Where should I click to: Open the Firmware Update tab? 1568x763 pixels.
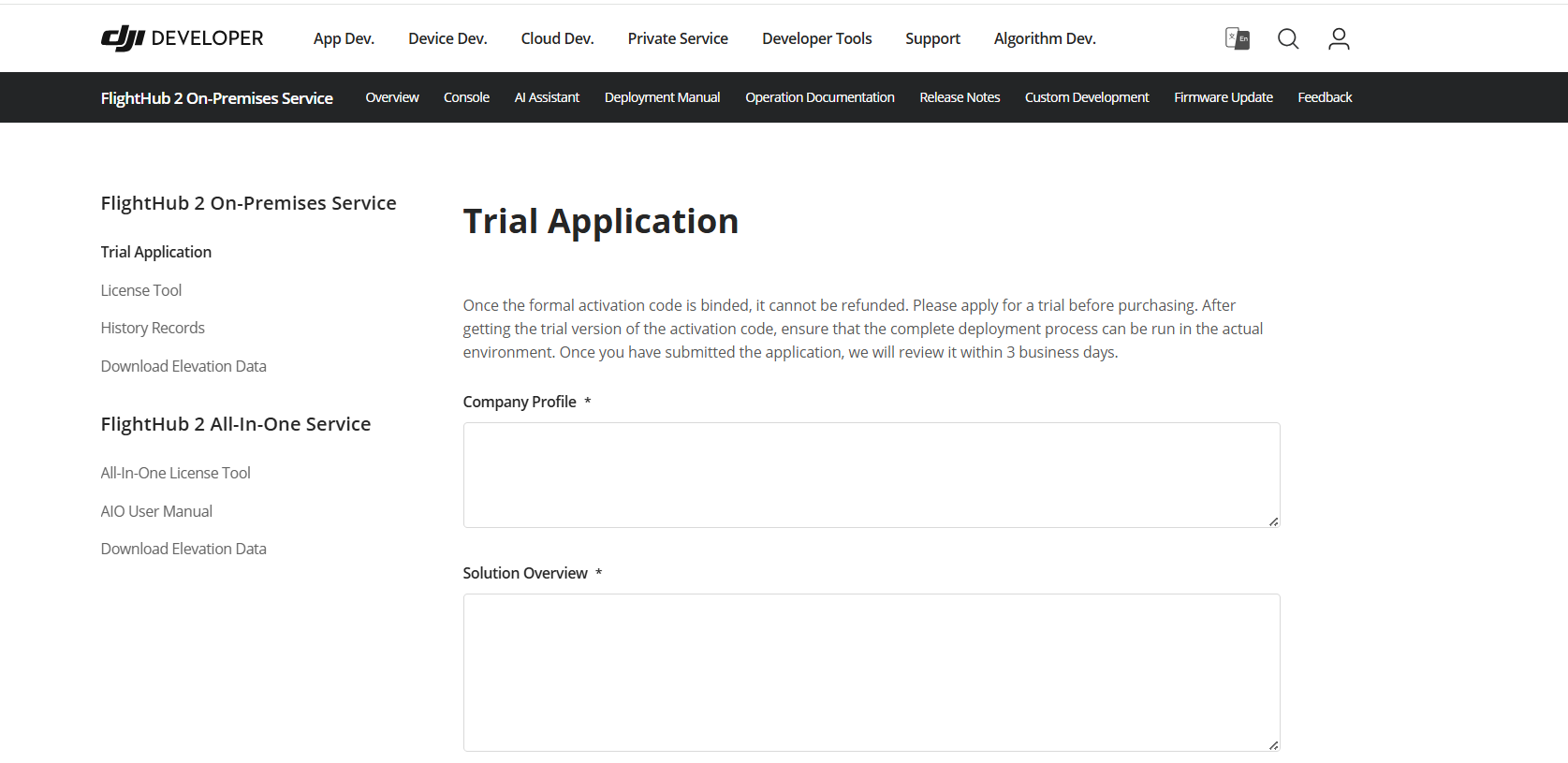click(x=1224, y=97)
